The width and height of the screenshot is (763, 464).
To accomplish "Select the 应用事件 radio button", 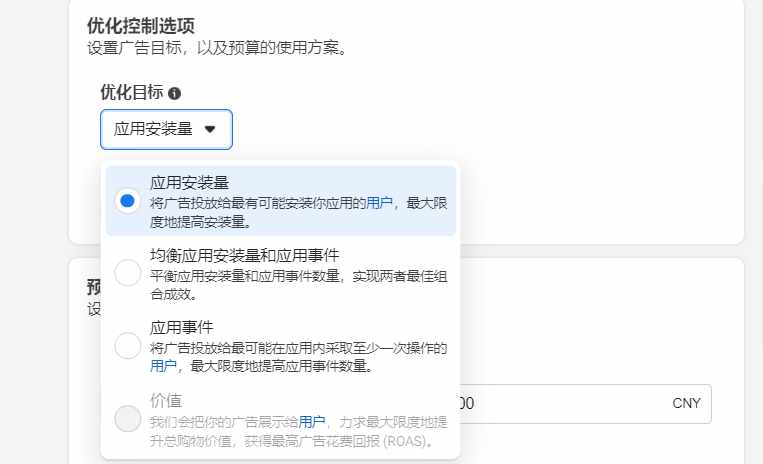I will pyautogui.click(x=127, y=346).
